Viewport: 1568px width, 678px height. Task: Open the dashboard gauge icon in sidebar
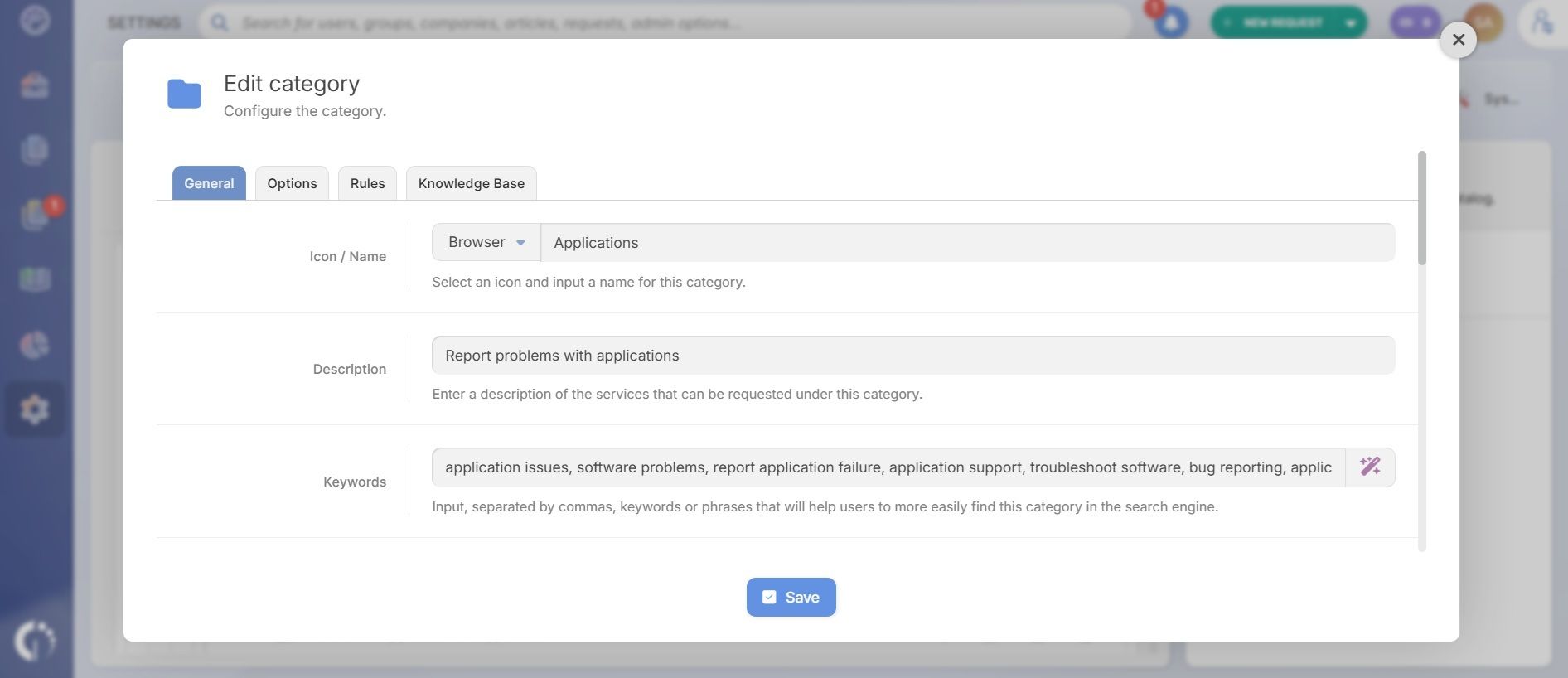[x=35, y=19]
